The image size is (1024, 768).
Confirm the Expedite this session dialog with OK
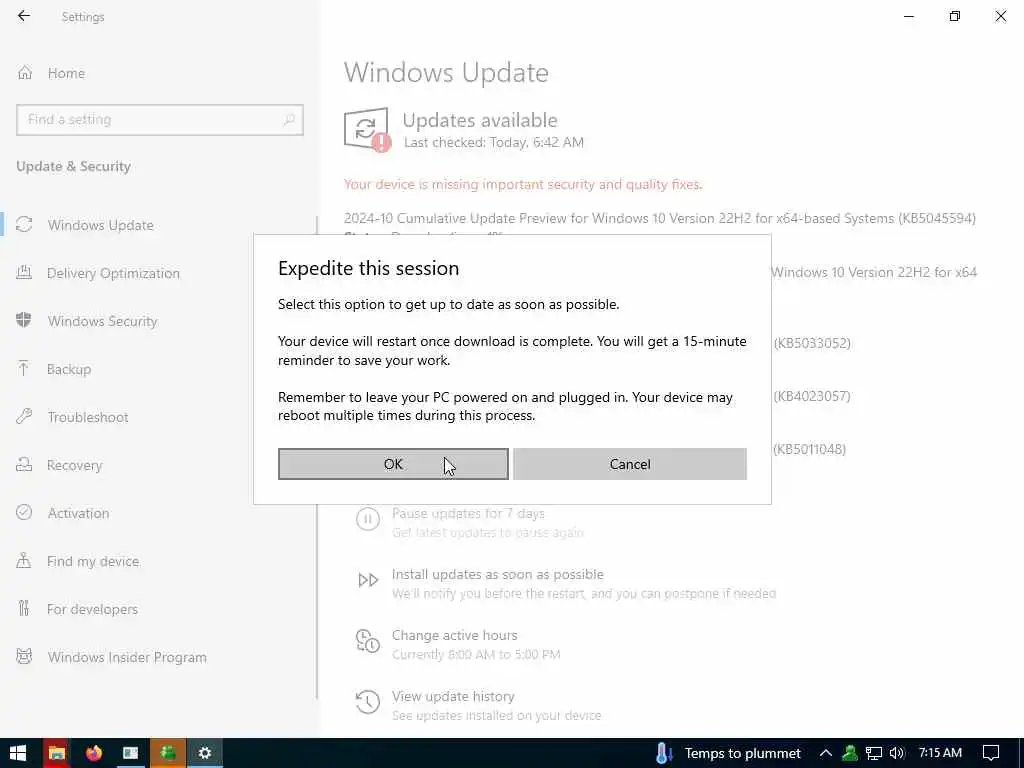(x=393, y=464)
